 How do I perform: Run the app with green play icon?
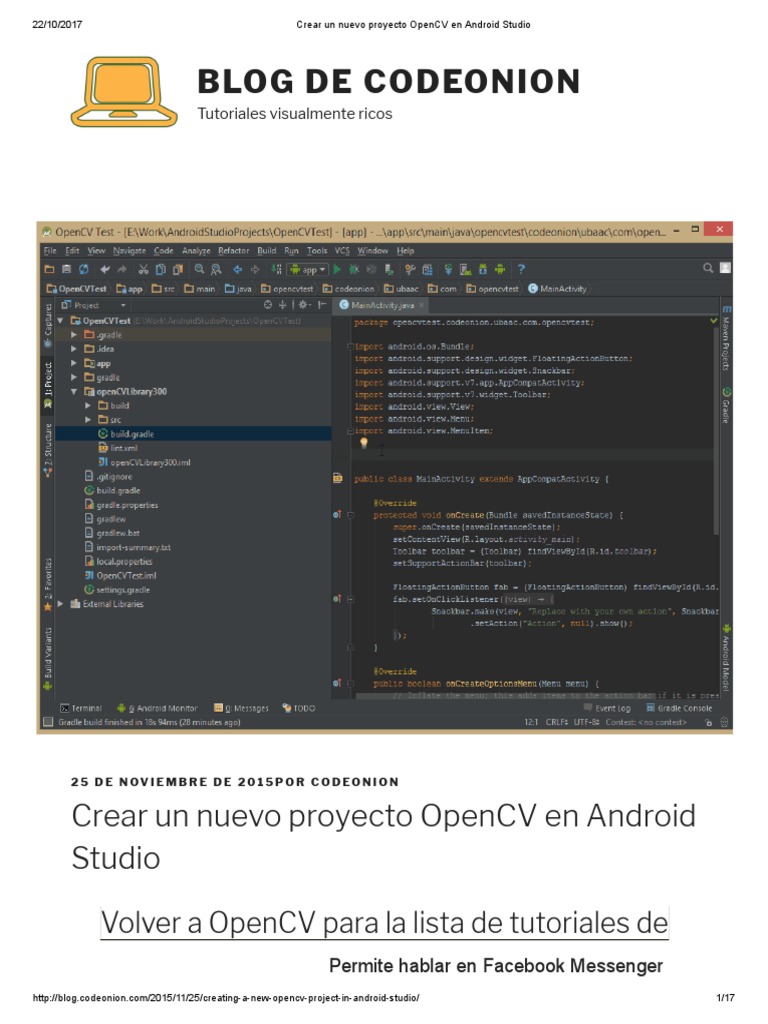click(x=338, y=269)
